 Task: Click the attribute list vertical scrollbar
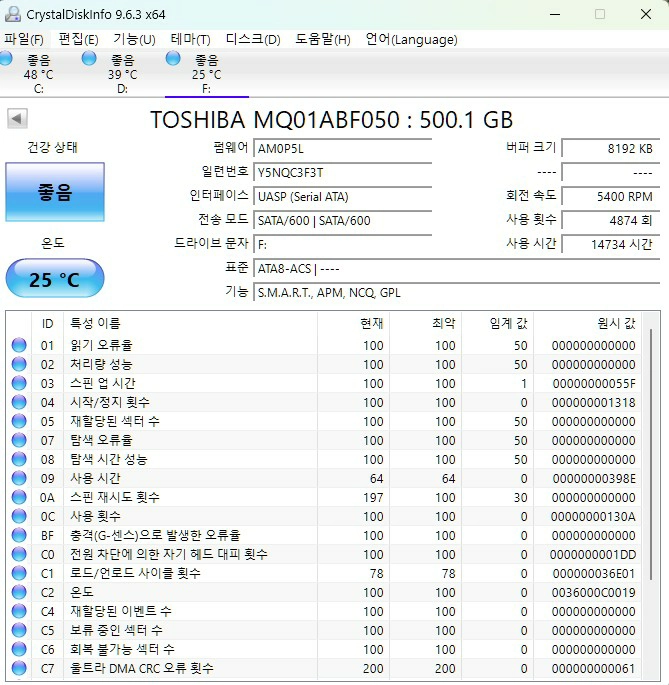(651, 454)
